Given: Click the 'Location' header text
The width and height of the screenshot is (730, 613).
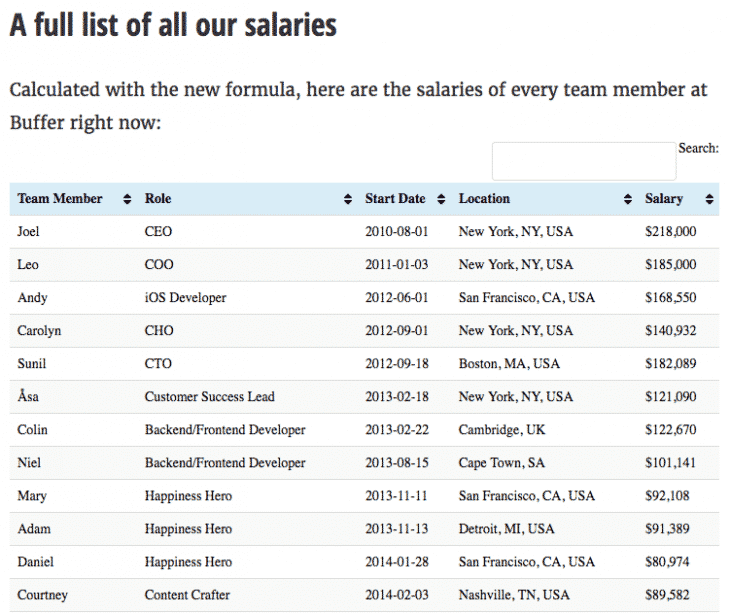Looking at the screenshot, I should [x=484, y=199].
